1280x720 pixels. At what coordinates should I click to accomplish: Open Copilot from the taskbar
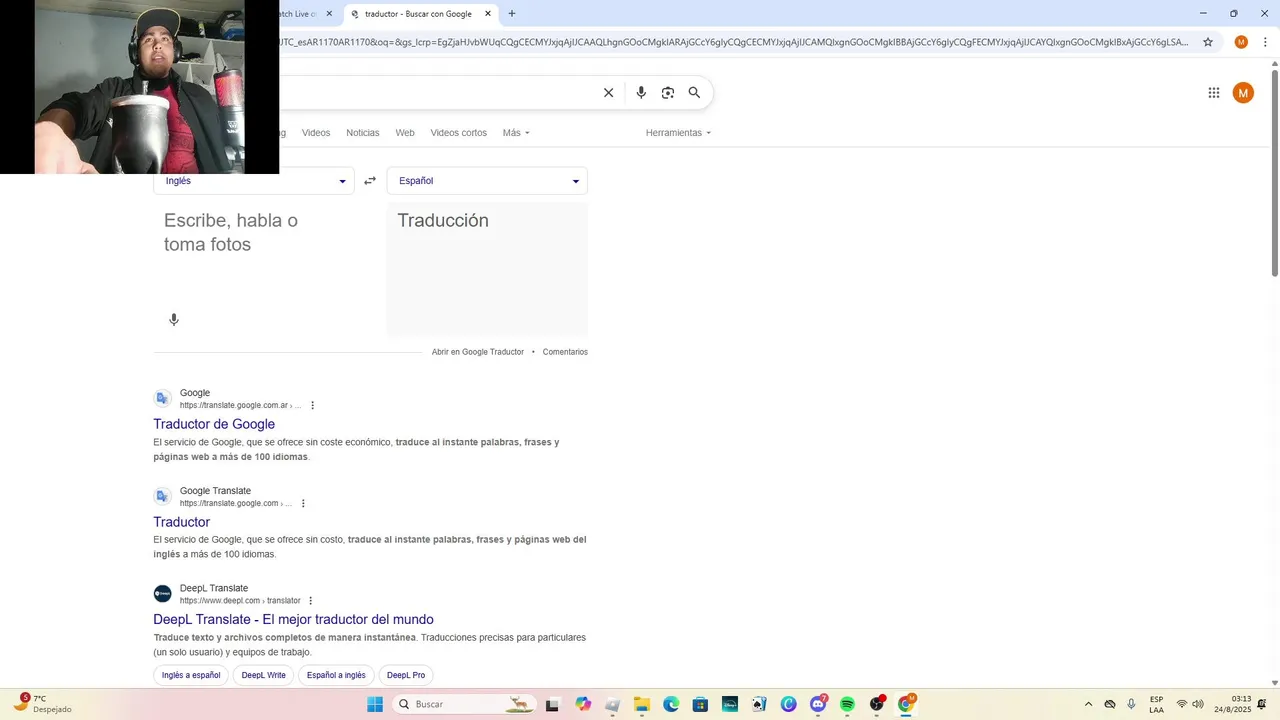tap(583, 704)
